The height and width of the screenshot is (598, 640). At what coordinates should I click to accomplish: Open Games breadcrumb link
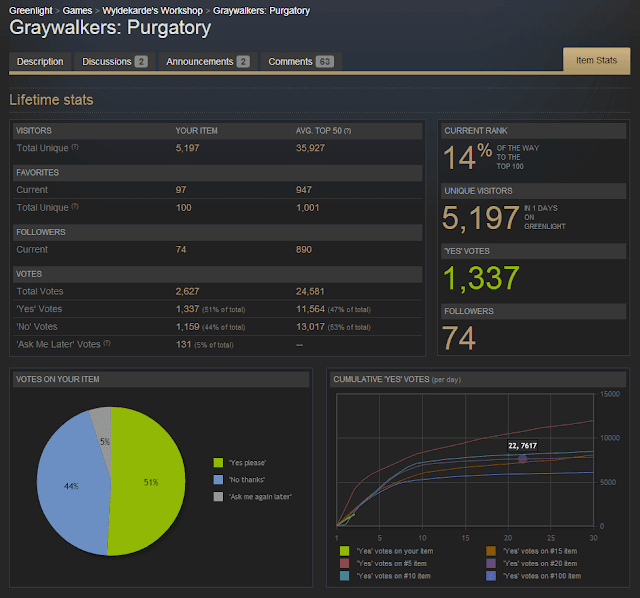pos(77,11)
